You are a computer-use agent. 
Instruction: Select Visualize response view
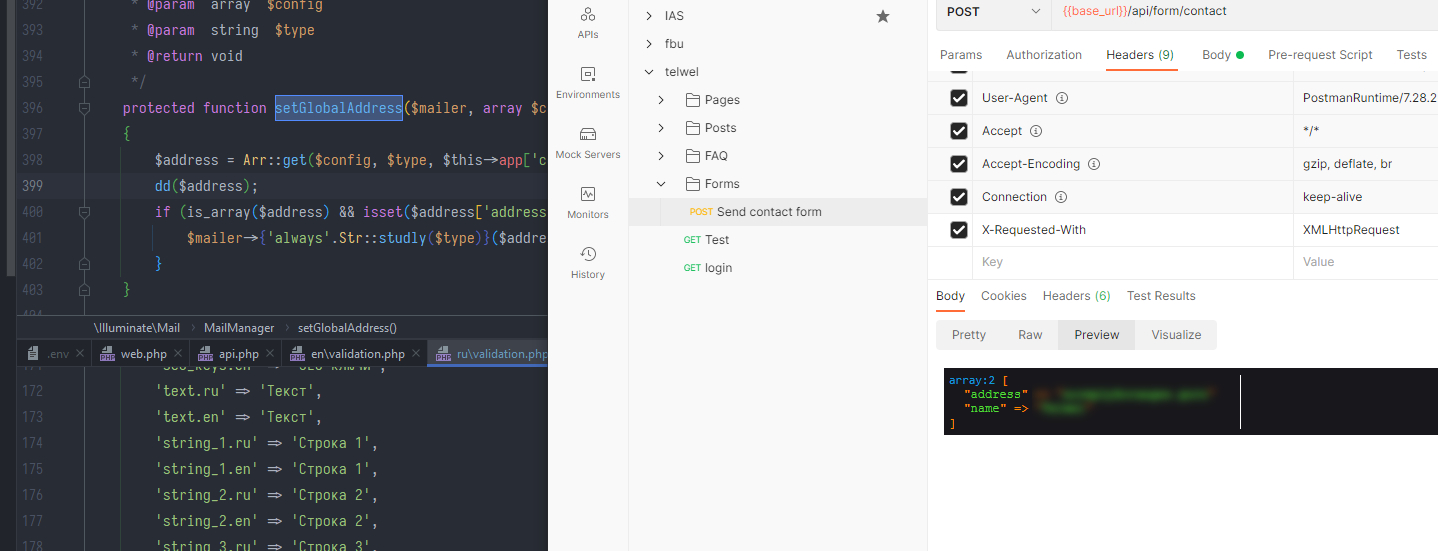tap(1176, 335)
